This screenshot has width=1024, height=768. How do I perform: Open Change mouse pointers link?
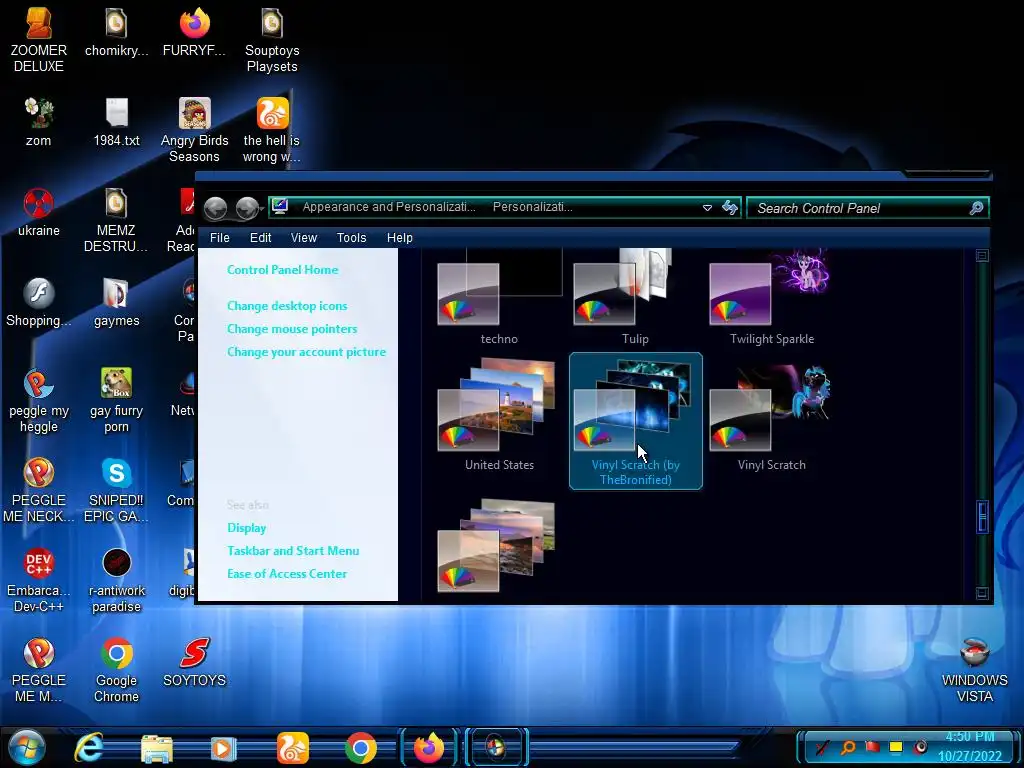click(x=292, y=328)
